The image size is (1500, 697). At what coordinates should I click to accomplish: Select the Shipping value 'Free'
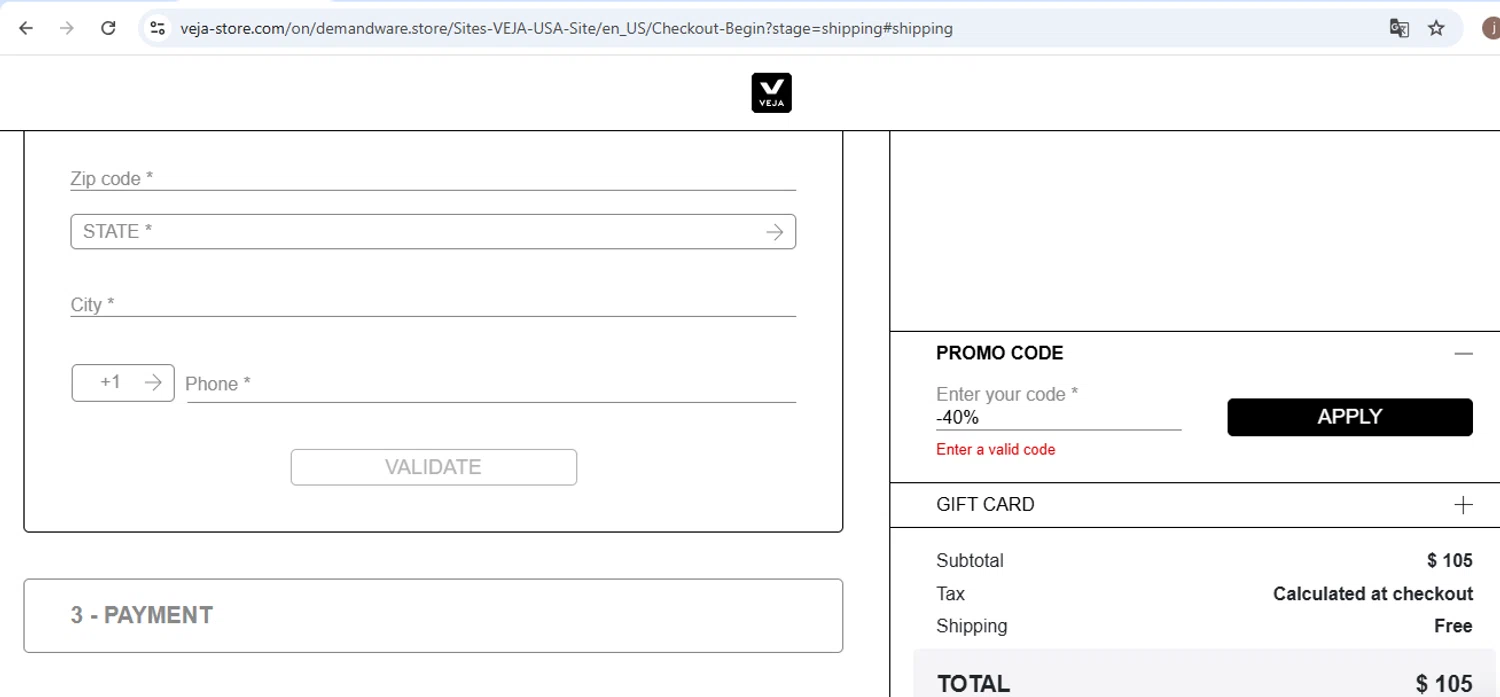1453,626
